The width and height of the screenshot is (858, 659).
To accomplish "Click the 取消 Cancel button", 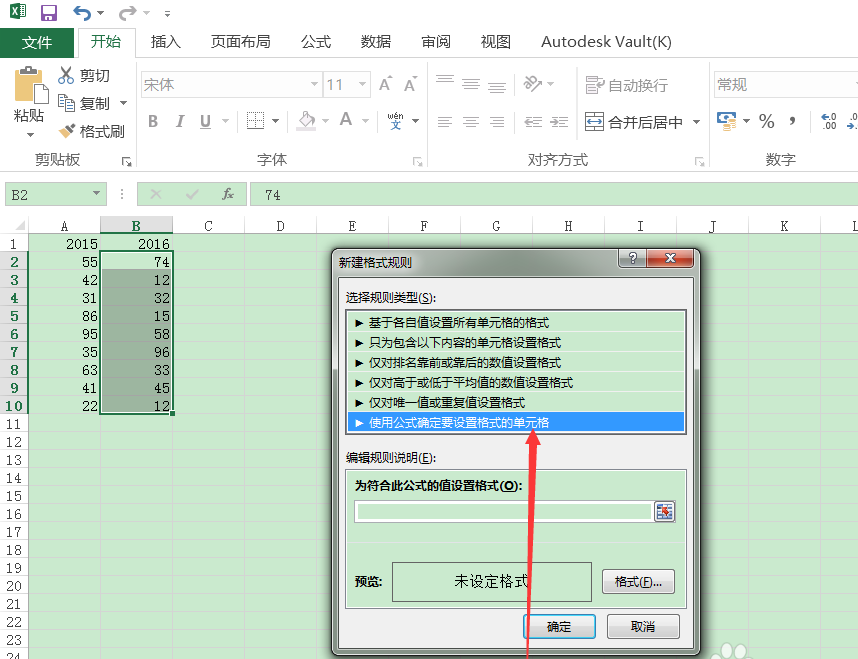I will pyautogui.click(x=643, y=626).
